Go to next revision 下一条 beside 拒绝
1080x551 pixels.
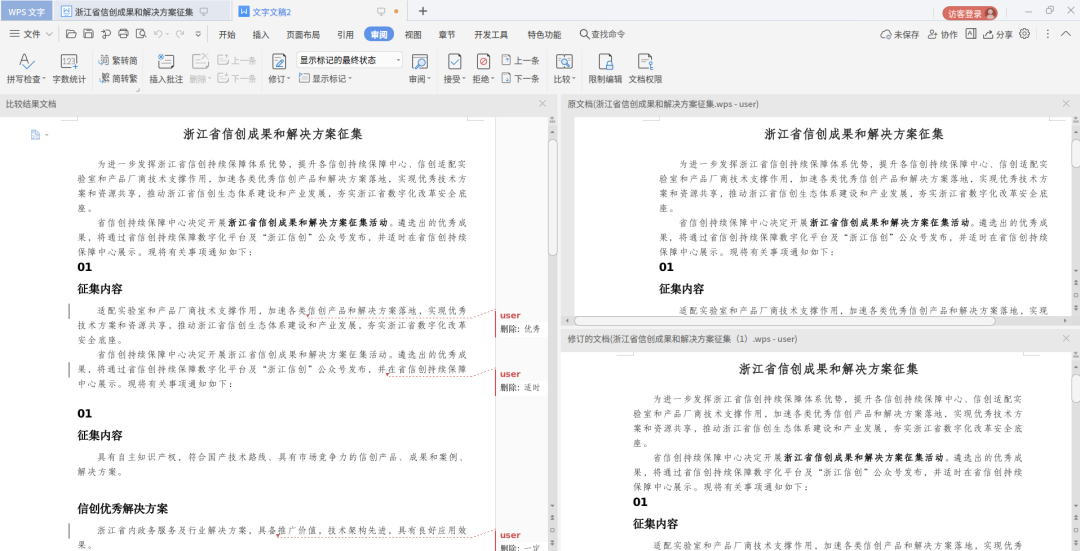click(520, 79)
